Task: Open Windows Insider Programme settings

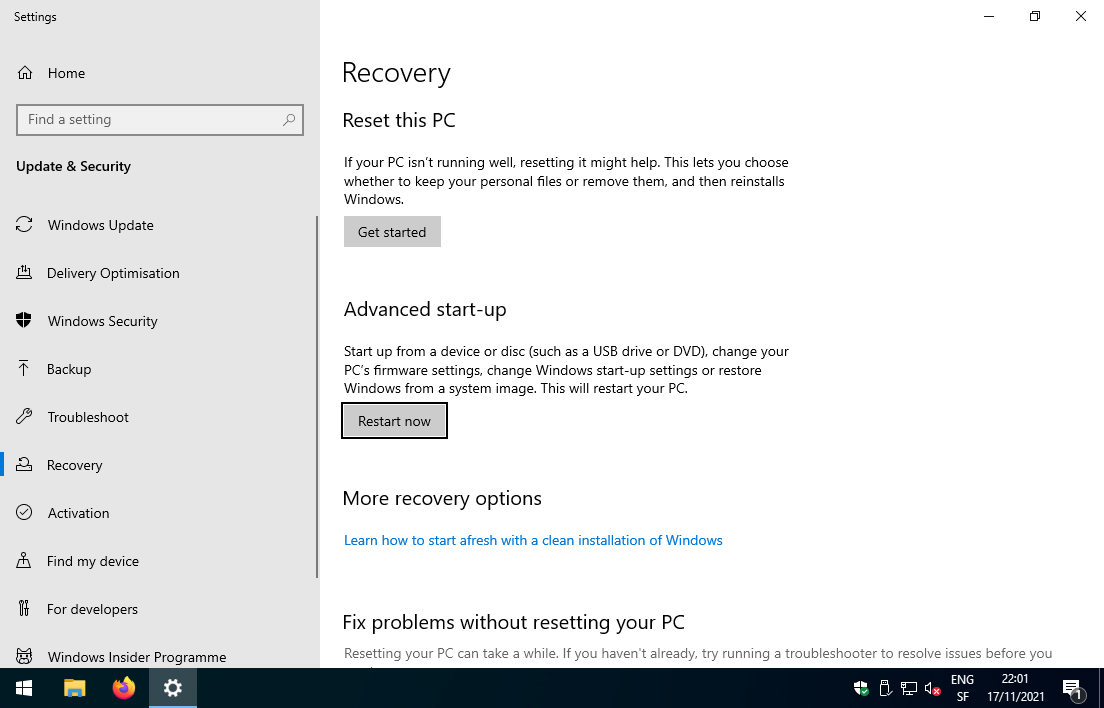Action: tap(137, 656)
